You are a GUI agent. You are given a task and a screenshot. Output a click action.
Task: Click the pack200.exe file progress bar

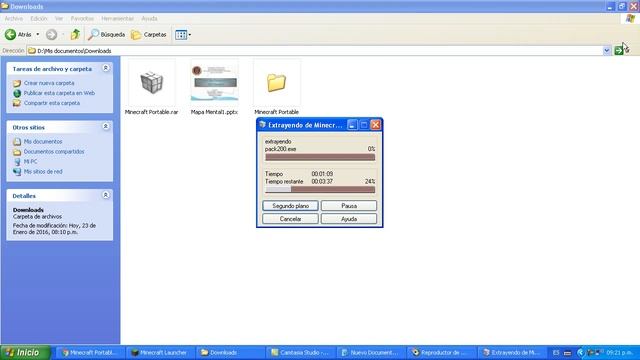pos(320,157)
